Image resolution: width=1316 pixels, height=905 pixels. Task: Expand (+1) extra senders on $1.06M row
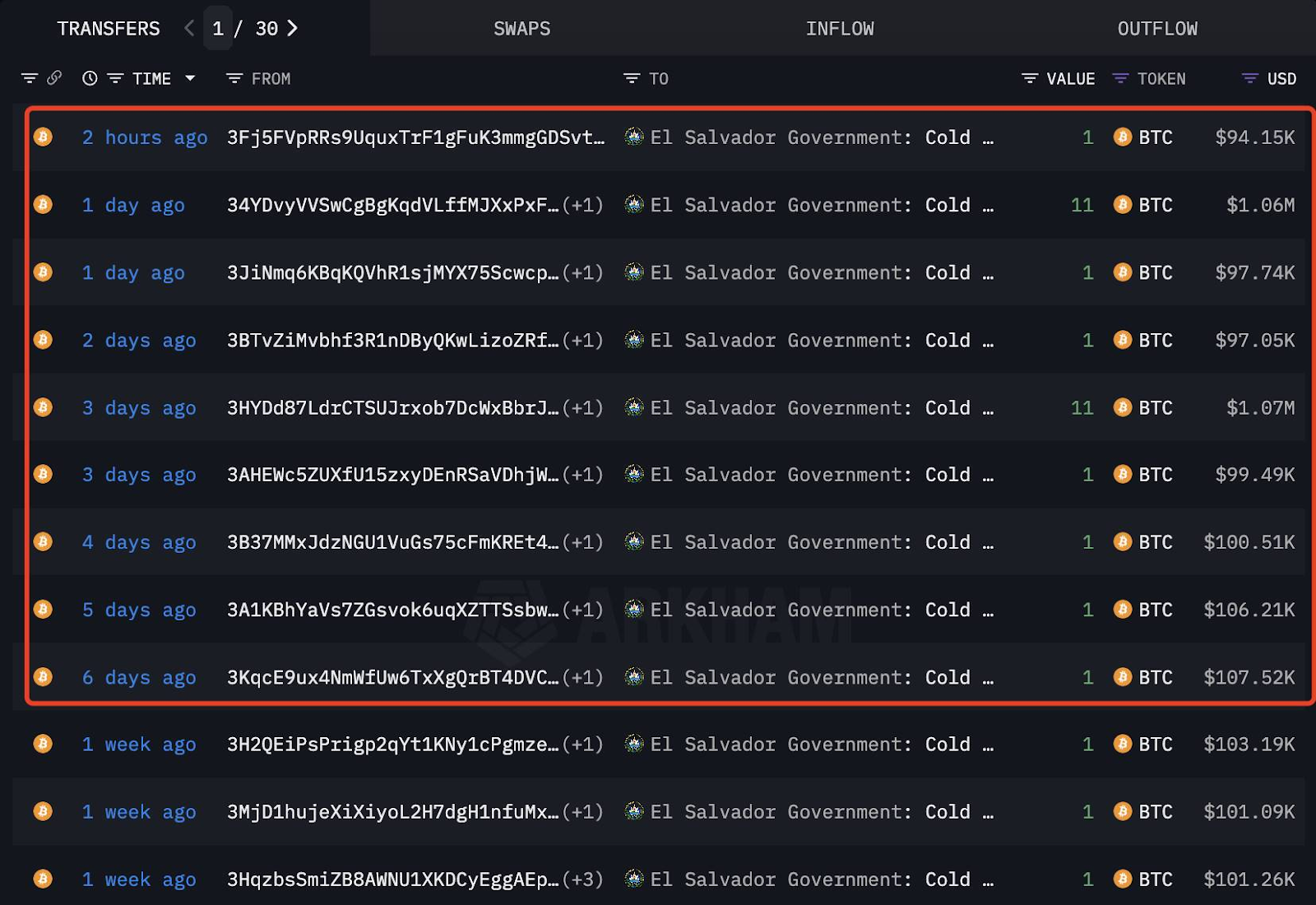coord(583,205)
